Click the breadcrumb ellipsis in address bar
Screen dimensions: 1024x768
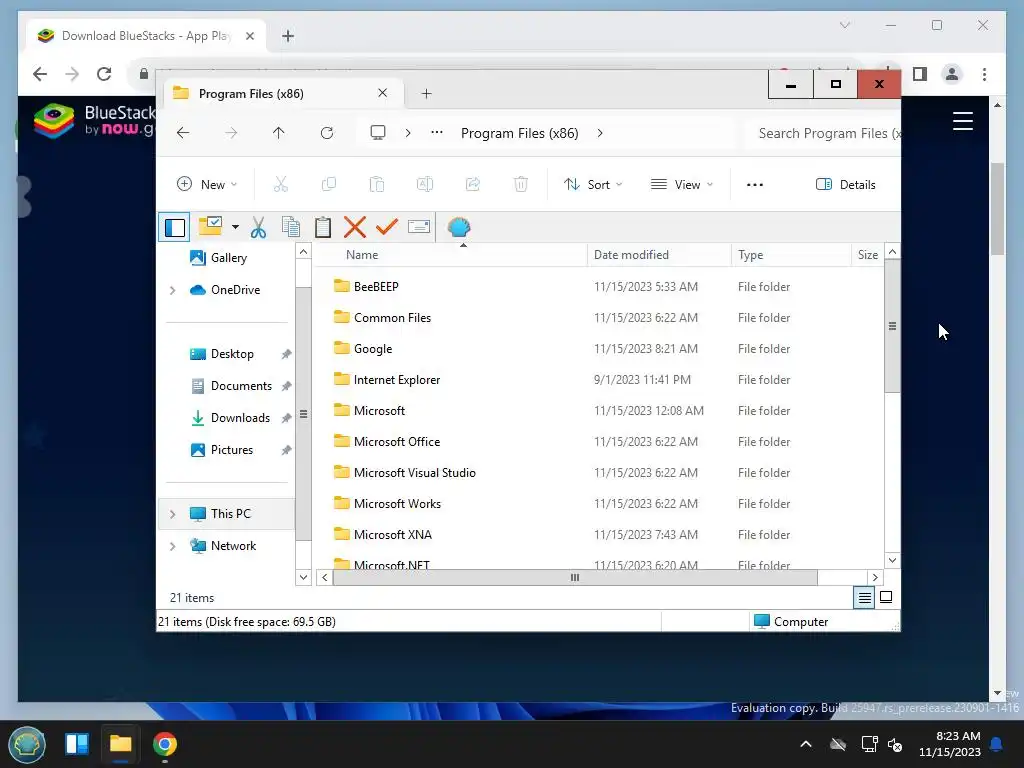437,133
